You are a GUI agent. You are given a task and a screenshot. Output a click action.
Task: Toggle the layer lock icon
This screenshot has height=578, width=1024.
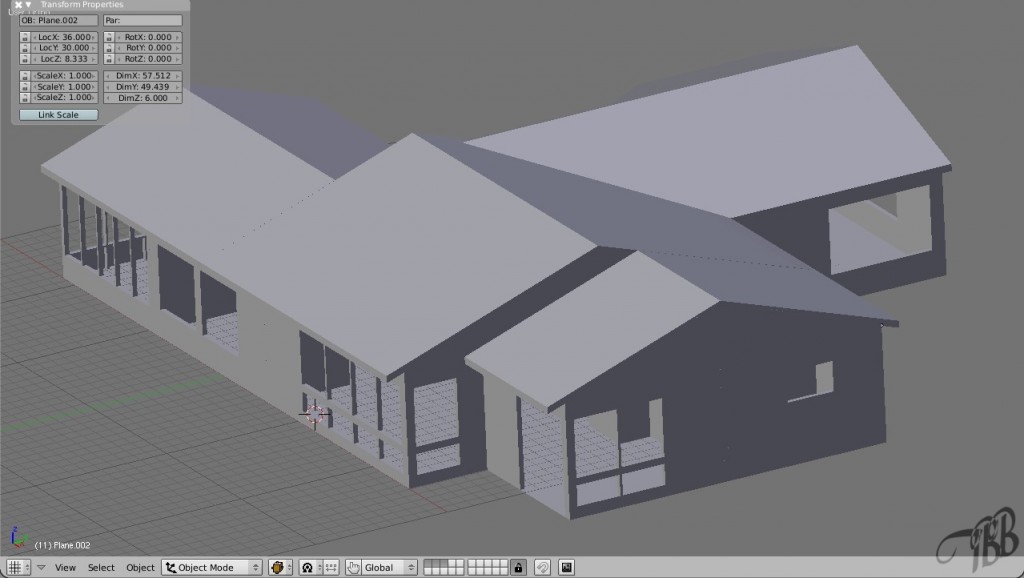[x=519, y=568]
